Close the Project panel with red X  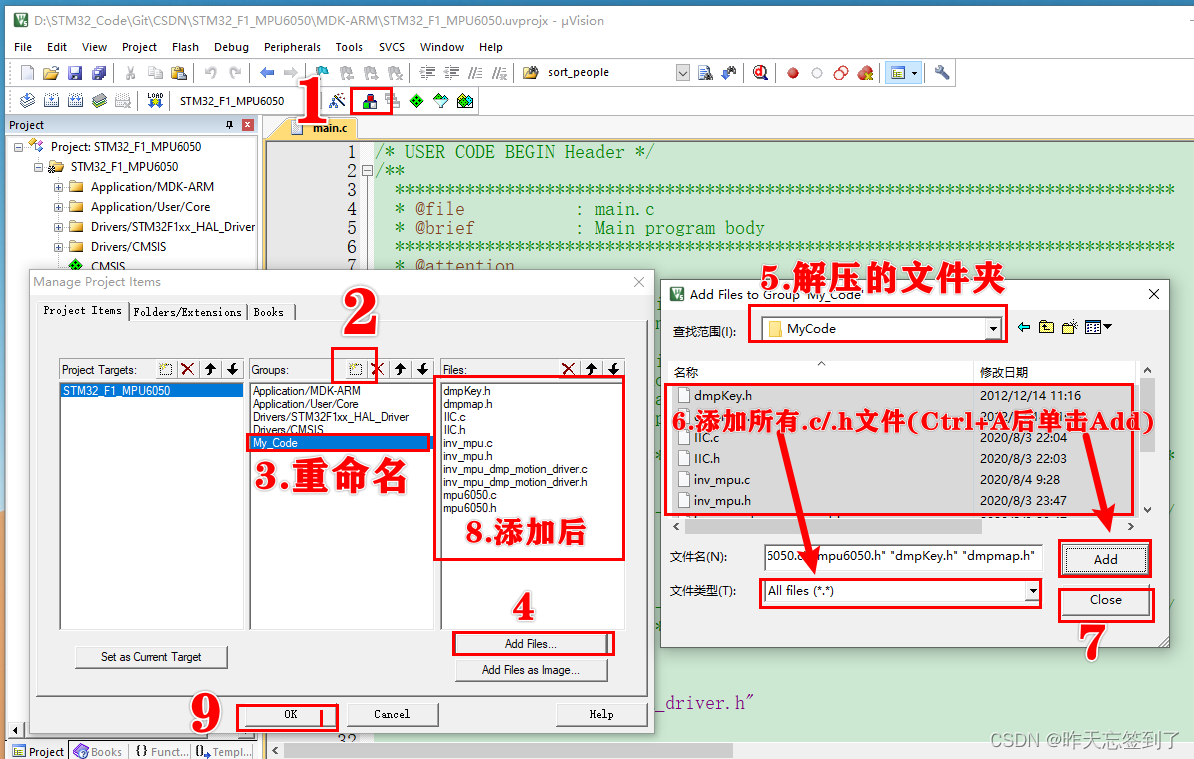(x=247, y=125)
